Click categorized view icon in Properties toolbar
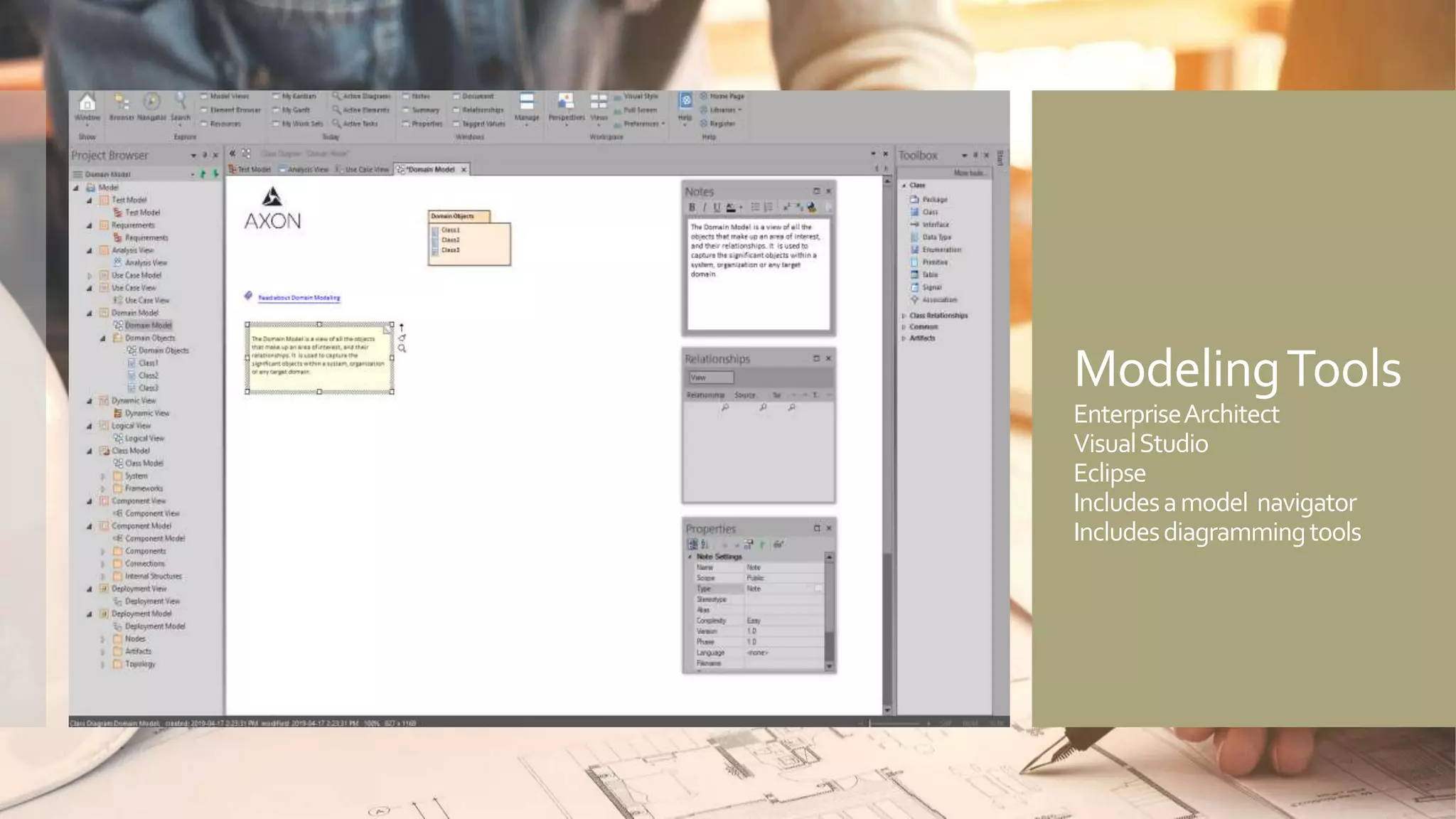 point(692,545)
